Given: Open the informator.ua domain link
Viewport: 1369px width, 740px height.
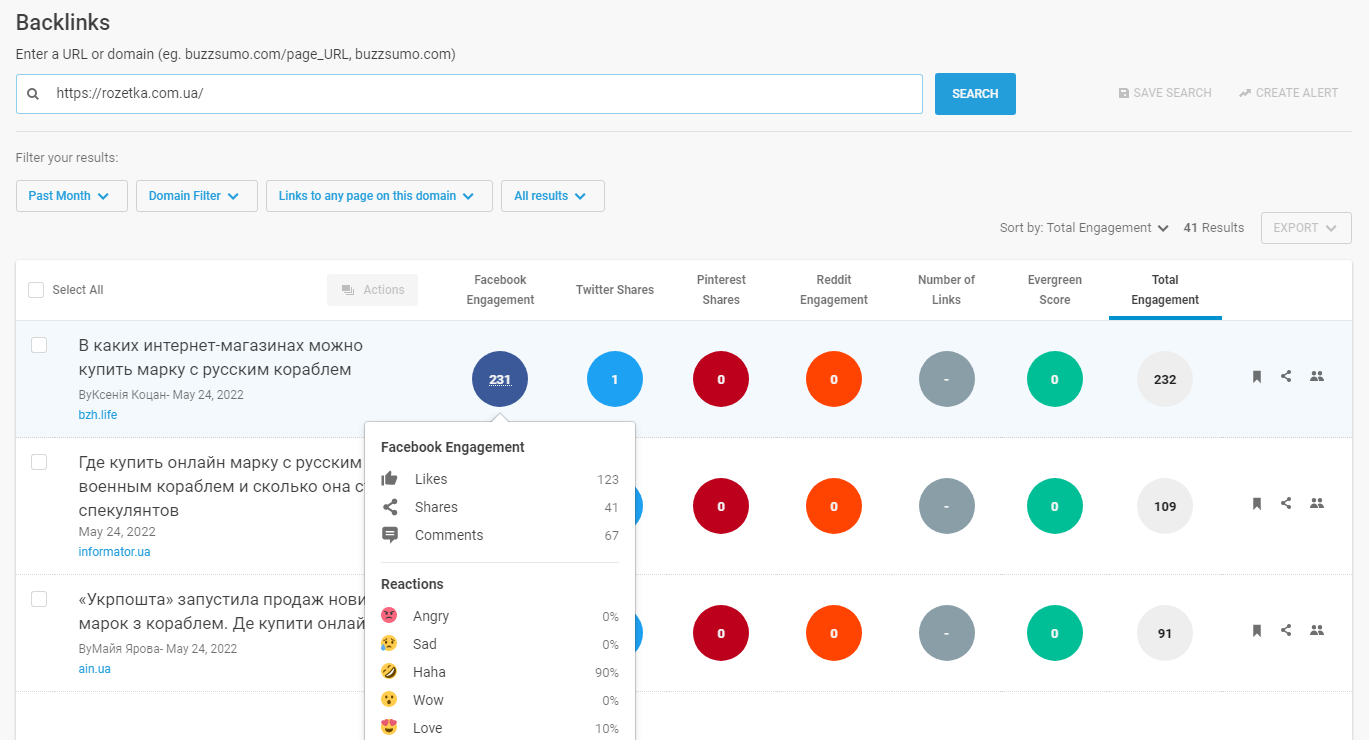Looking at the screenshot, I should (115, 552).
